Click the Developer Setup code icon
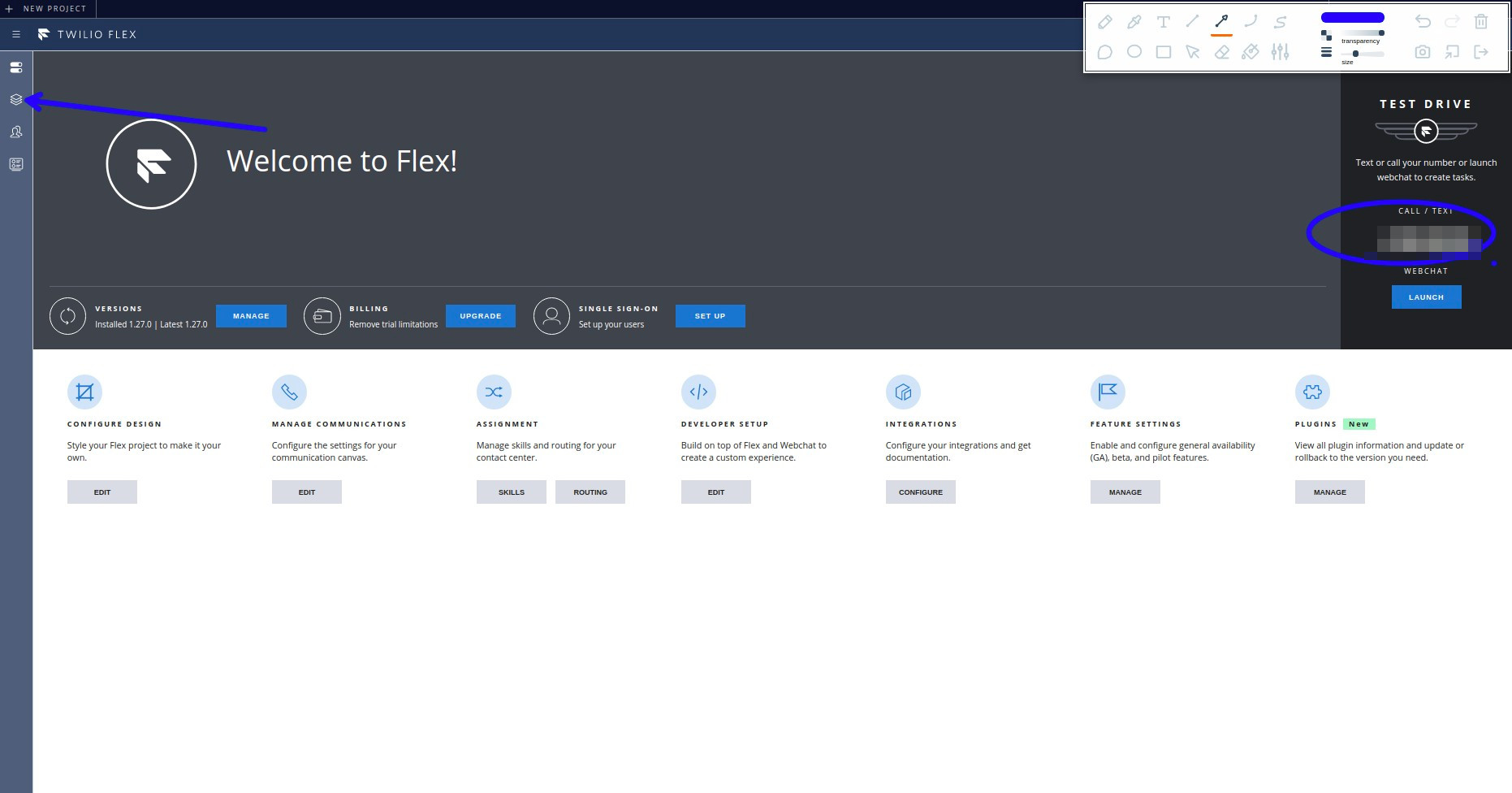1512x793 pixels. pyautogui.click(x=698, y=392)
